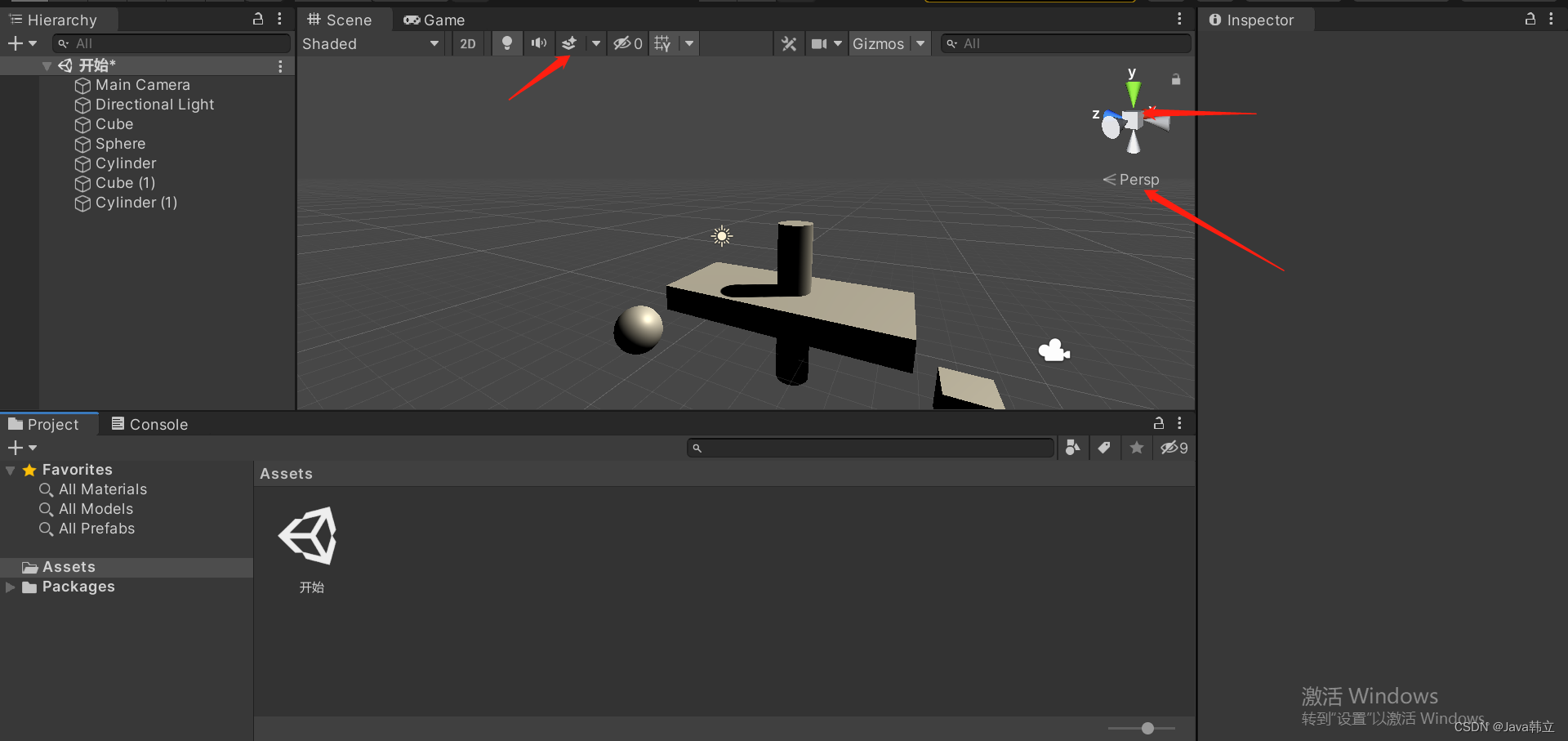Click the camera view icon beside Gizmos
The width and height of the screenshot is (1568, 741).
[x=820, y=43]
